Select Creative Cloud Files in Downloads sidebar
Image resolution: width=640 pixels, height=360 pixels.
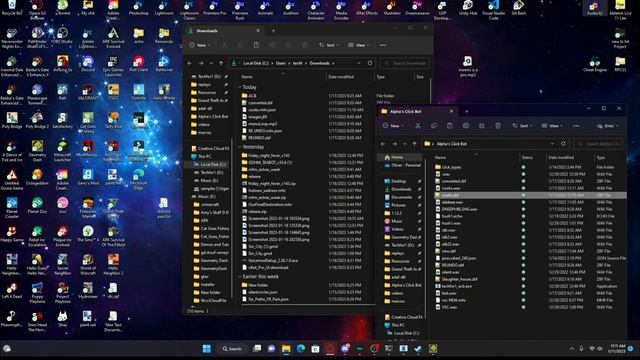click(209, 149)
